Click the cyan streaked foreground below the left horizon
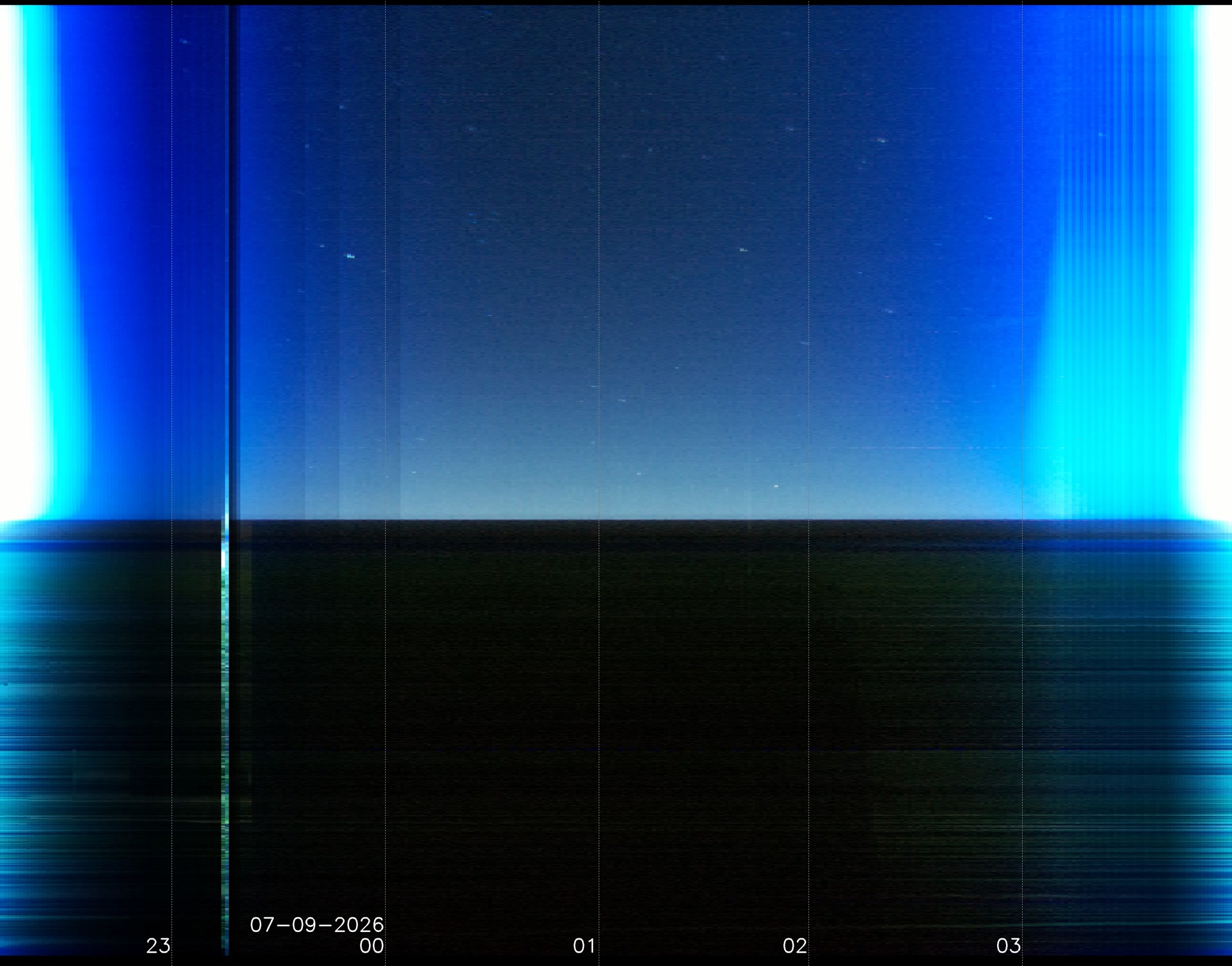Screen dimensions: 1232x966 [x=38, y=738]
